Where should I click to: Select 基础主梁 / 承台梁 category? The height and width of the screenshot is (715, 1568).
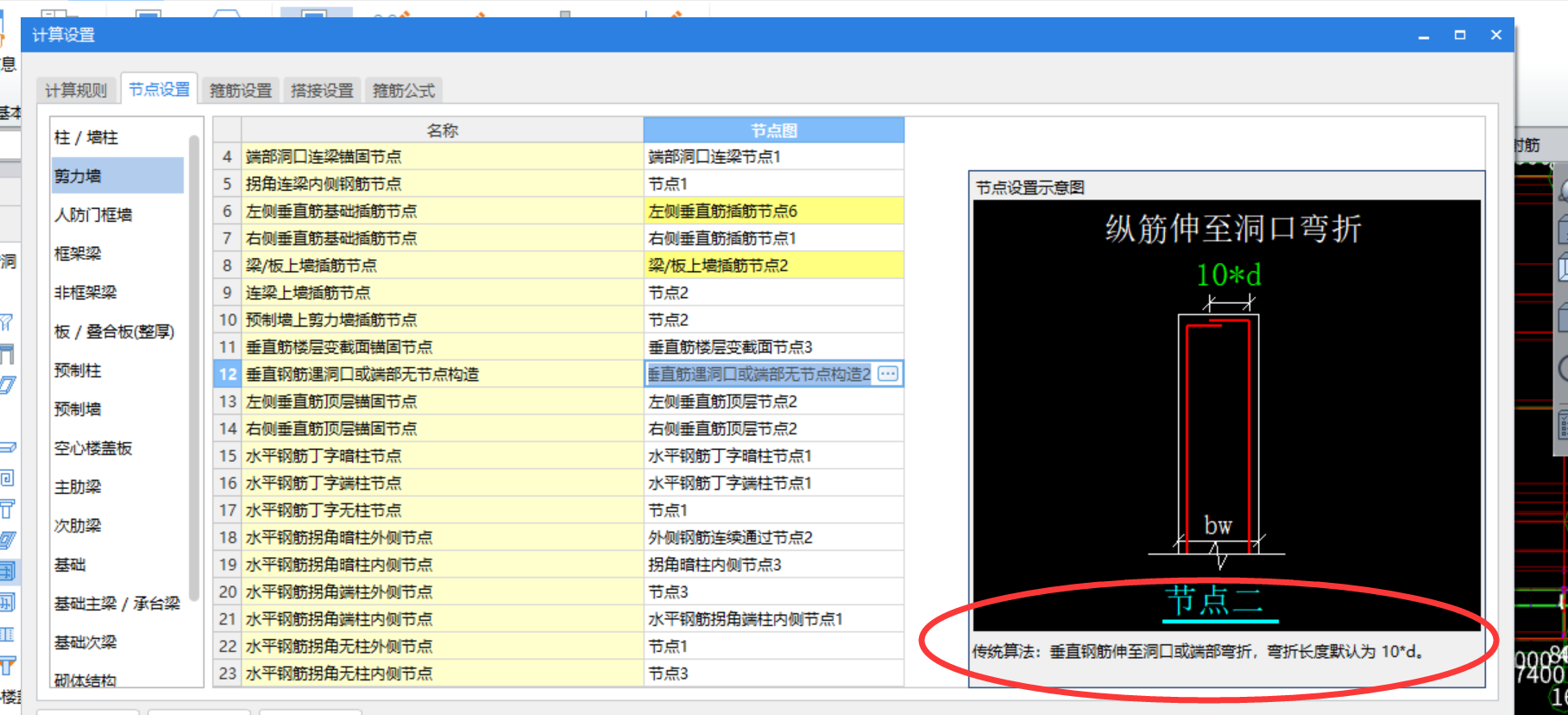(x=117, y=604)
